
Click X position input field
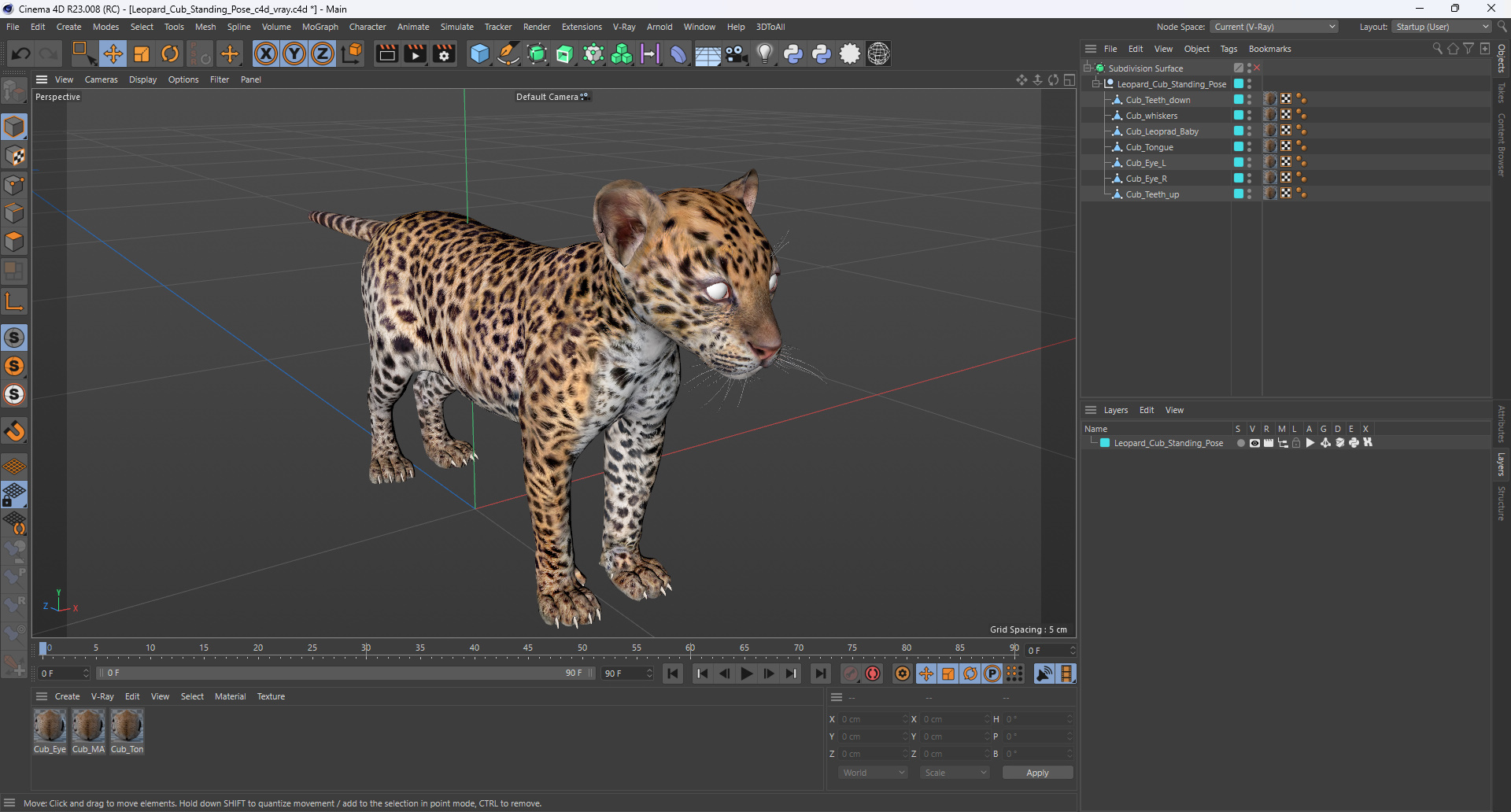pyautogui.click(x=873, y=719)
